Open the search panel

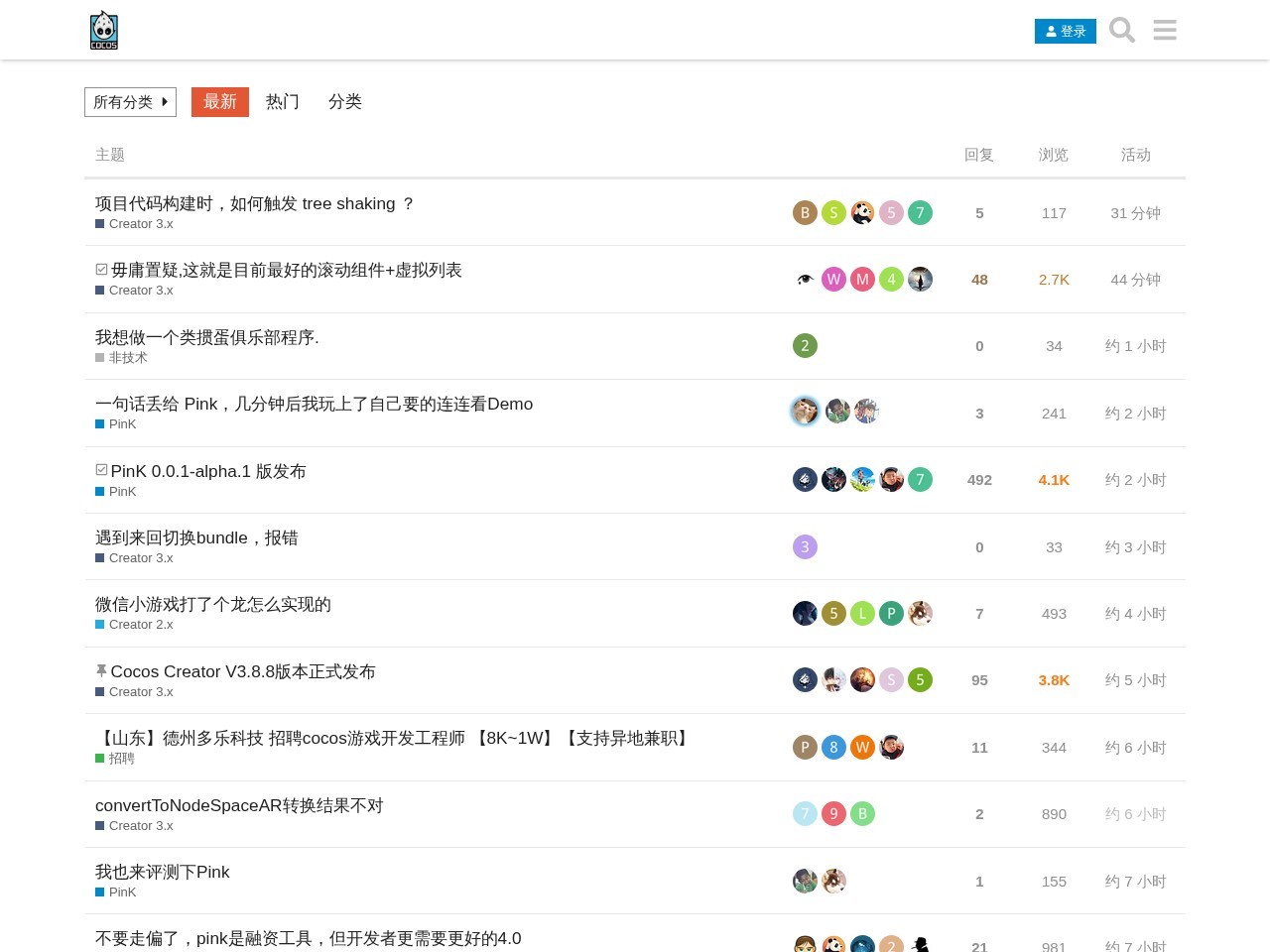tap(1121, 30)
